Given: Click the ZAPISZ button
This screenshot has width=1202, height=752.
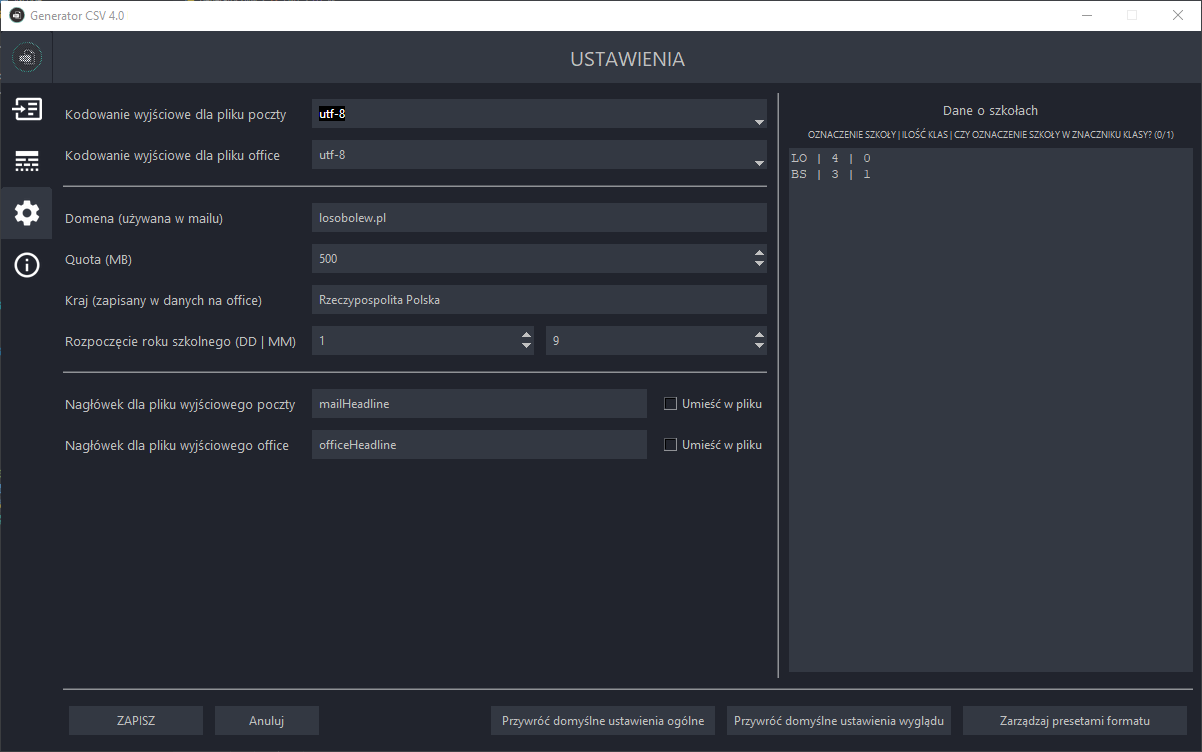Looking at the screenshot, I should tap(136, 720).
